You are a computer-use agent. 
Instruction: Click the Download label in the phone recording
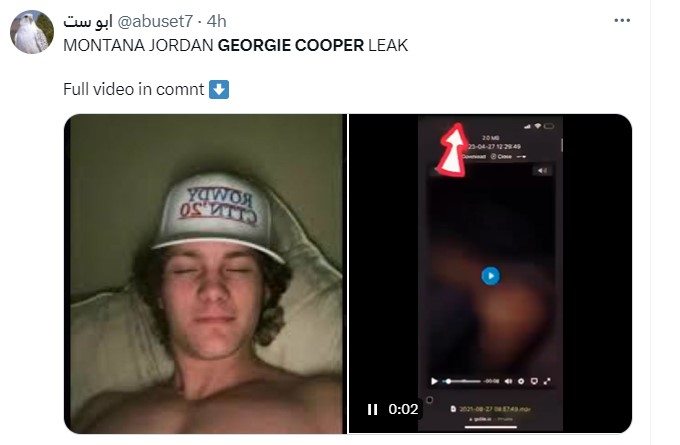tap(474, 157)
